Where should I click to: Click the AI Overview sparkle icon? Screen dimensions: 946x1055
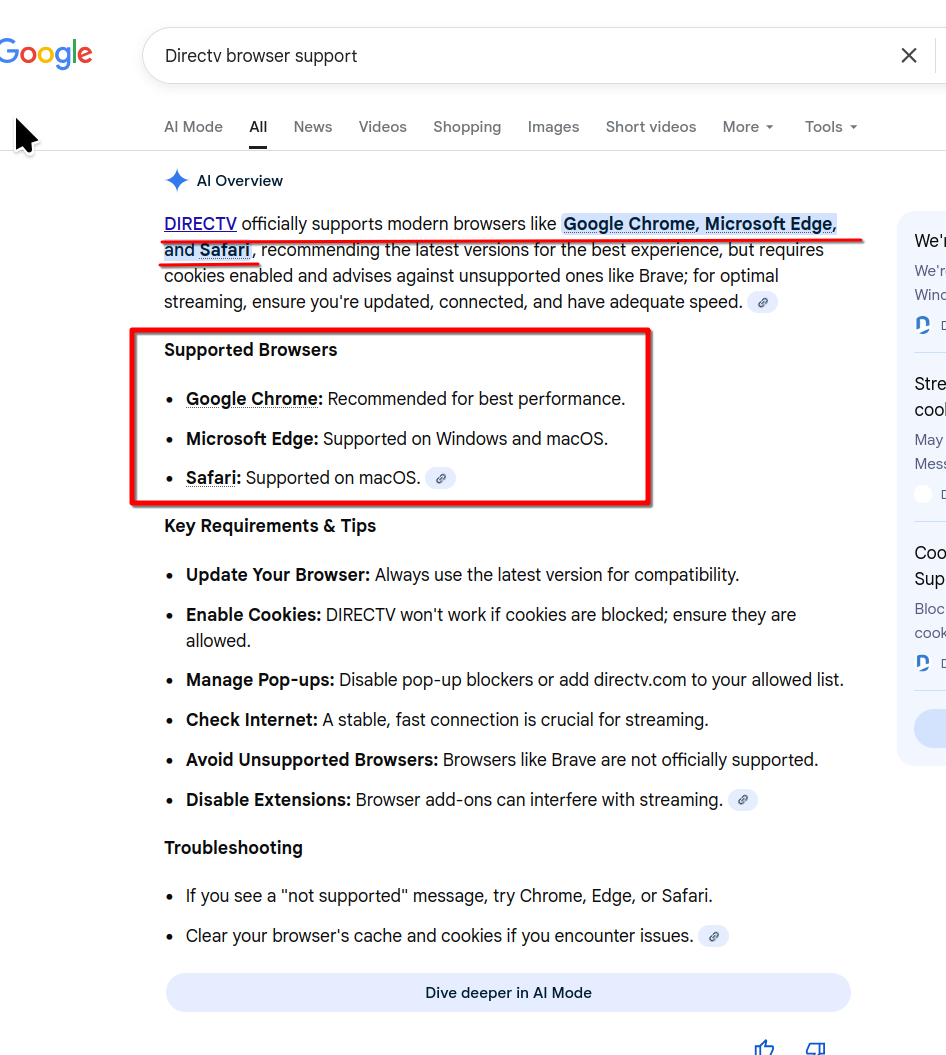point(177,180)
